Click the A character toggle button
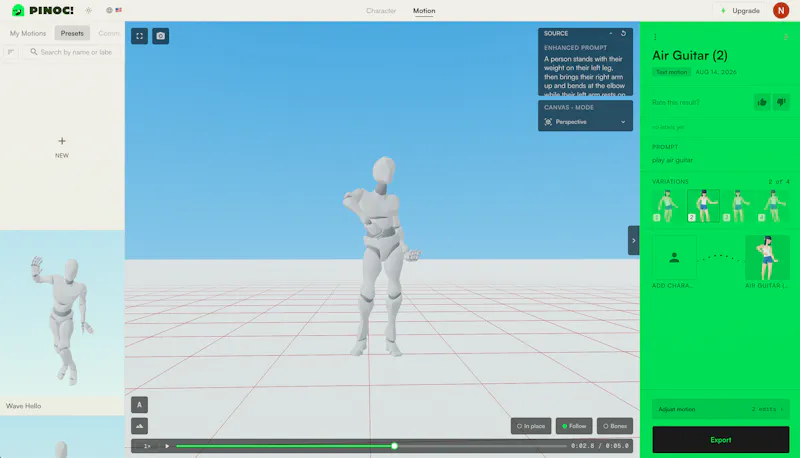 coord(139,405)
